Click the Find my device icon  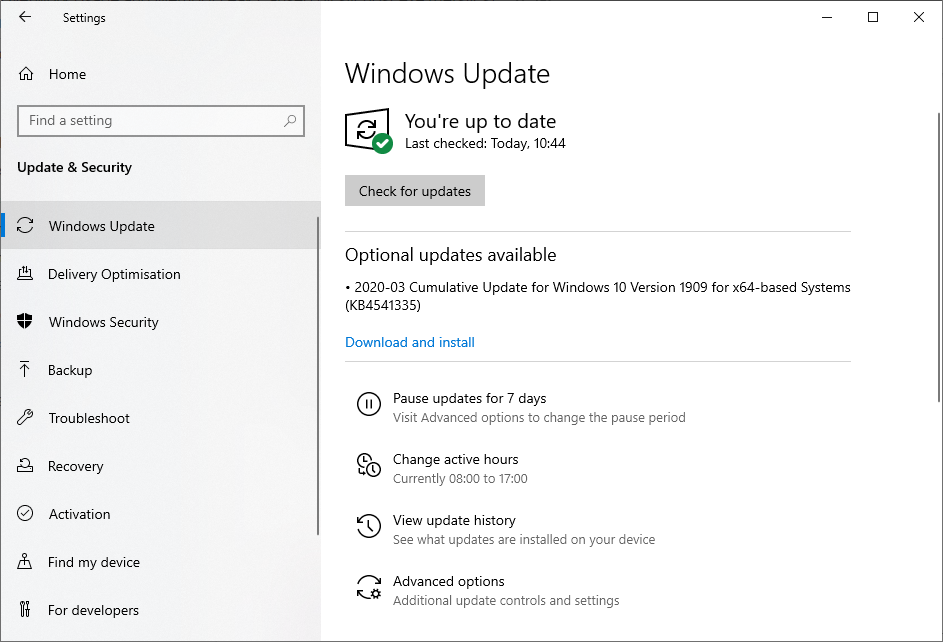point(25,561)
